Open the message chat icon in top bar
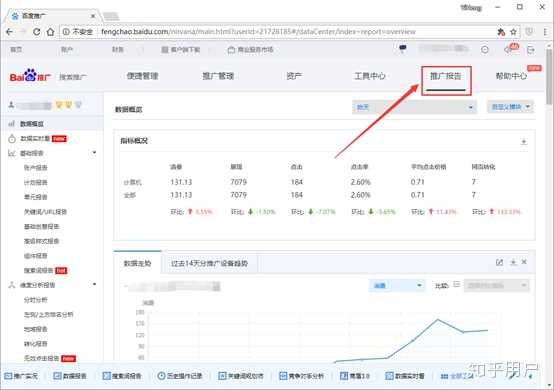This screenshot has width=554, height=390. click(x=402, y=49)
